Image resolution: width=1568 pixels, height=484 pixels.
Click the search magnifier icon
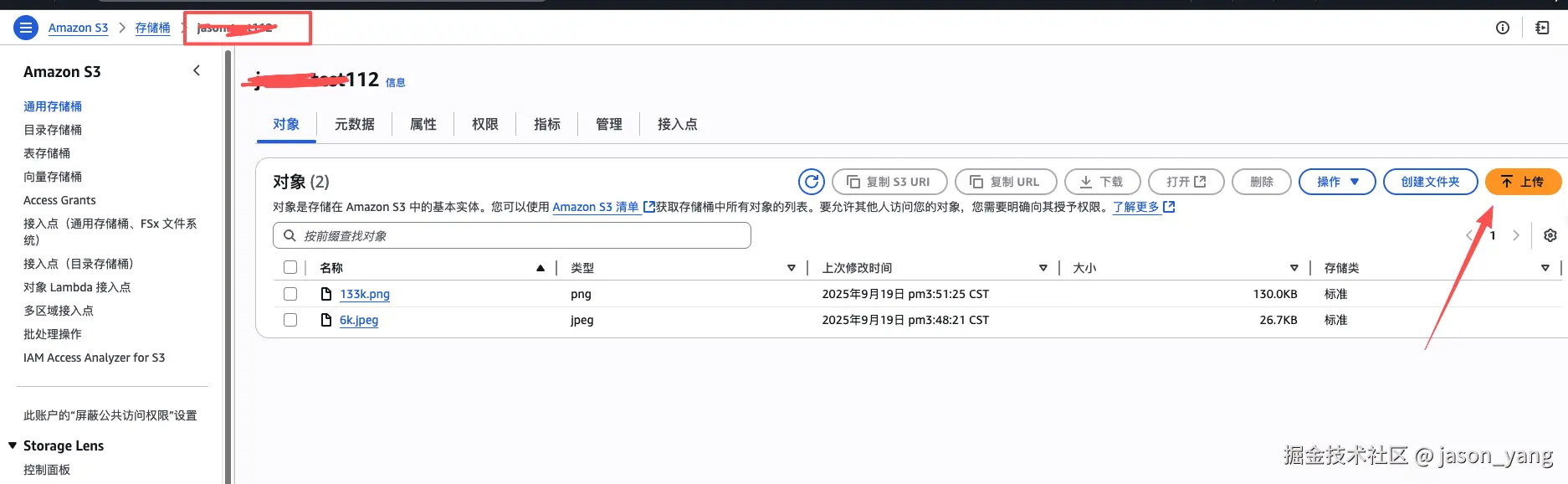(290, 235)
